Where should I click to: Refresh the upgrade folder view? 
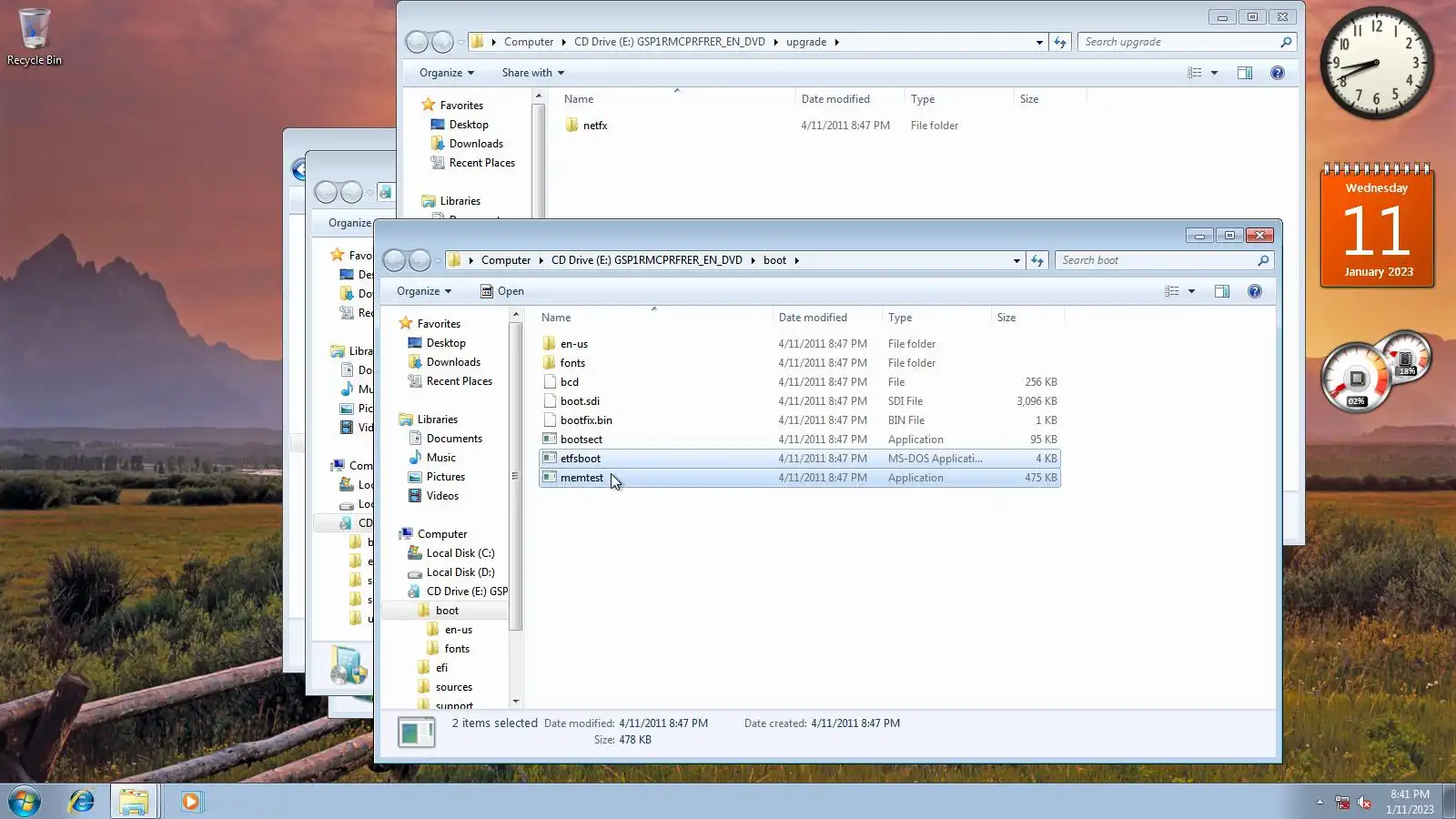point(1060,42)
